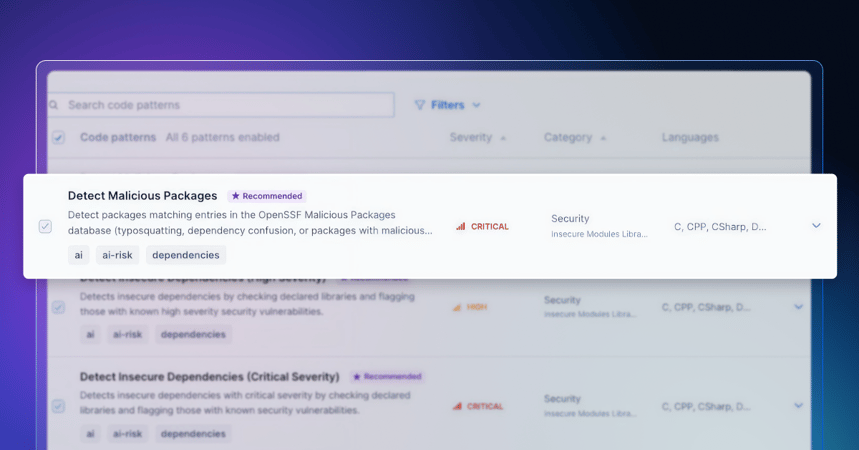Image resolution: width=859 pixels, height=450 pixels.
Task: Expand the Critical Severity dependencies row chevron
Action: click(798, 406)
